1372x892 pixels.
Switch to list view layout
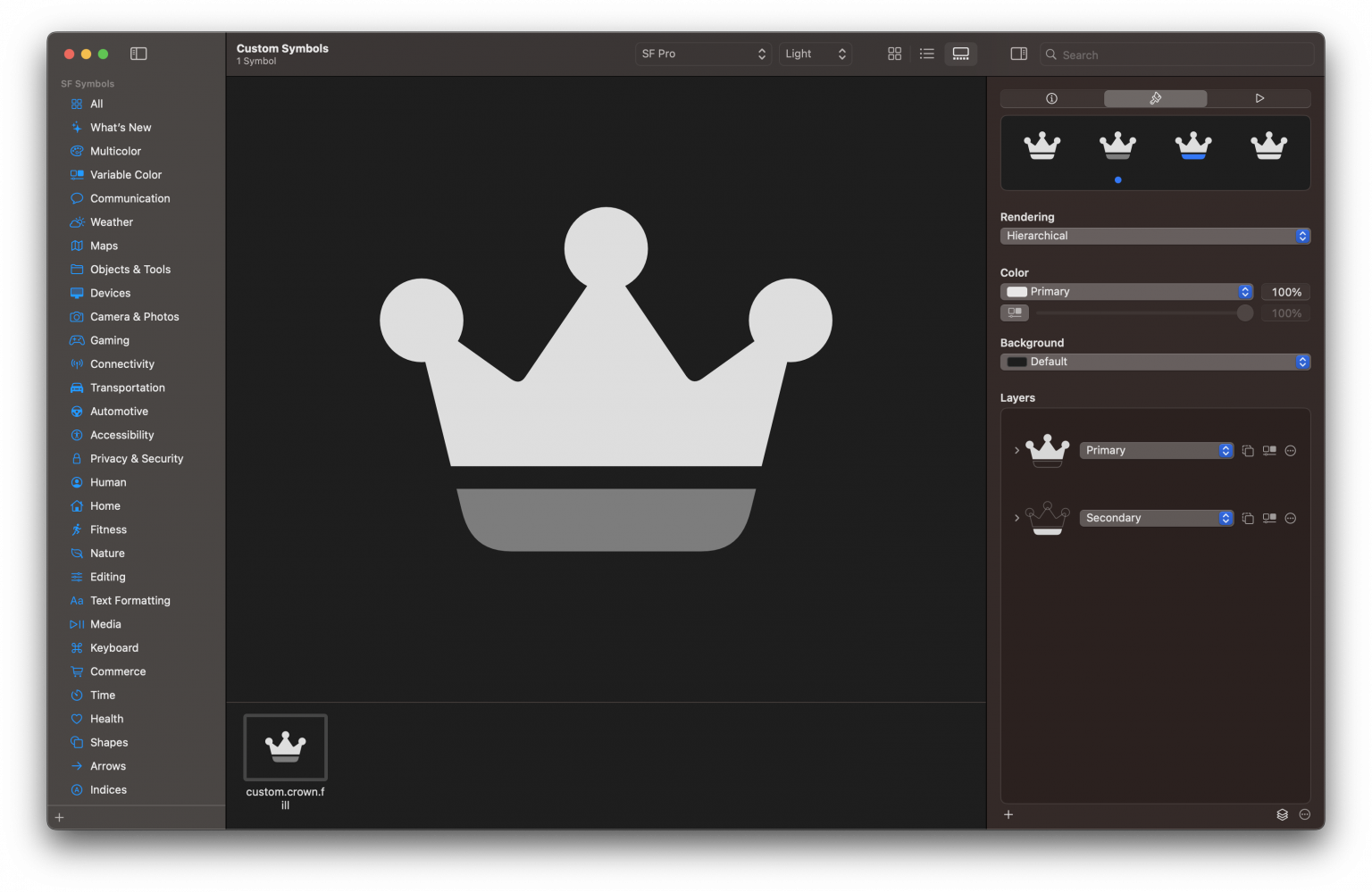927,54
